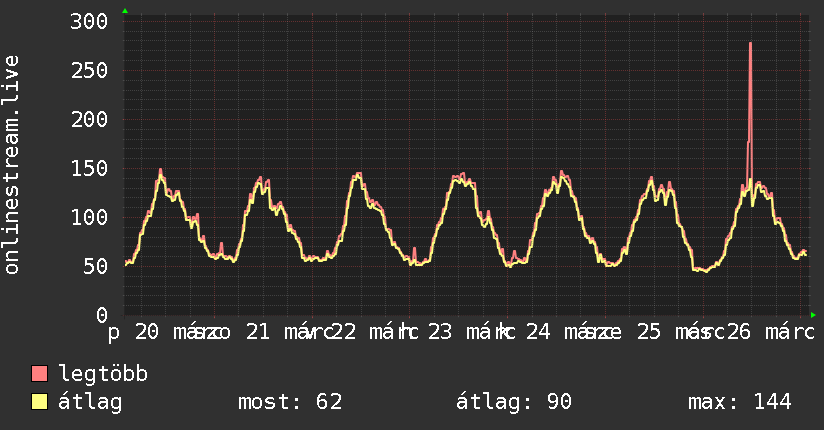Click the onlinestream.live vertical axis title

tap(12, 165)
